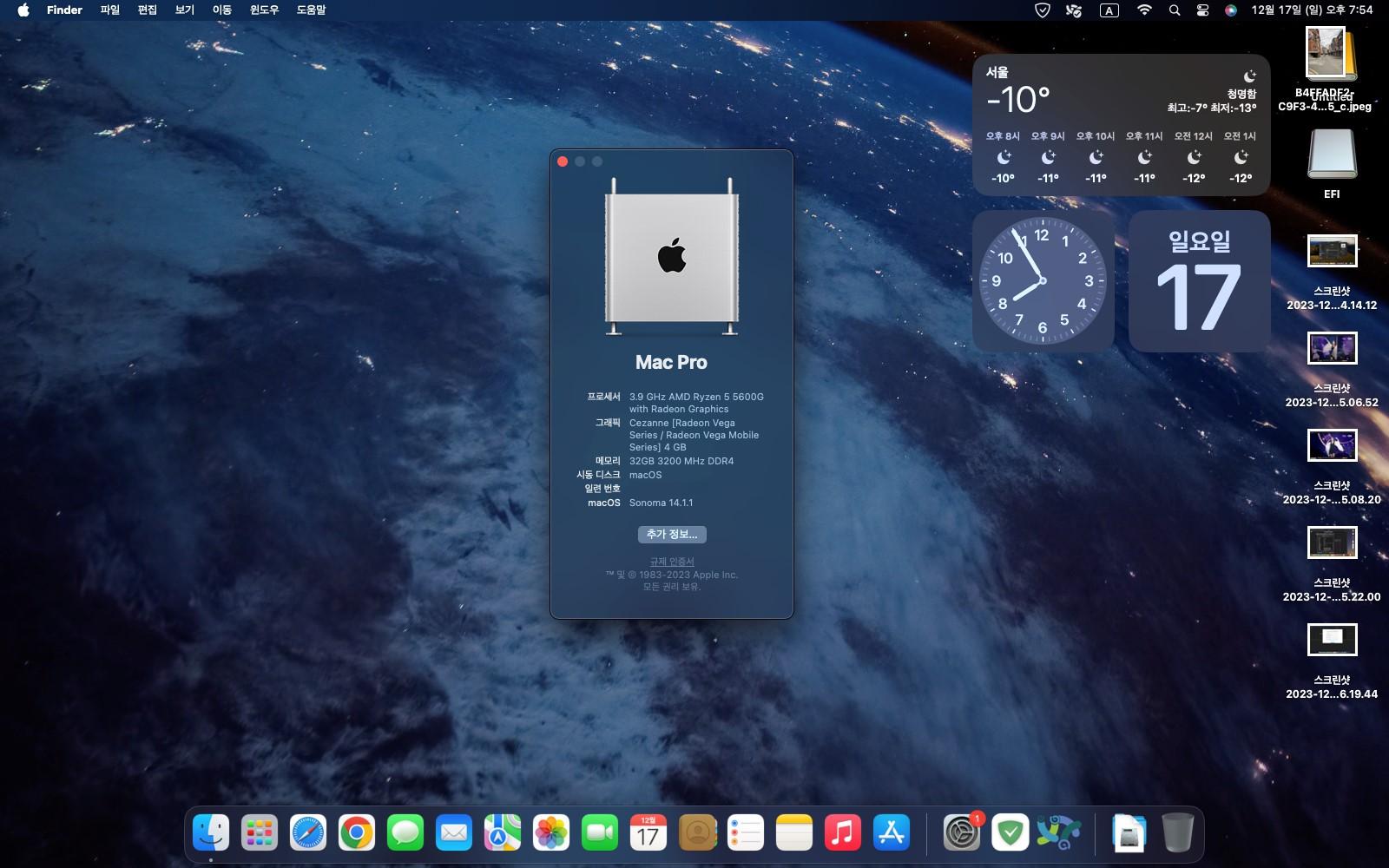
Task: Open the 윈도우 menu
Action: (264, 10)
